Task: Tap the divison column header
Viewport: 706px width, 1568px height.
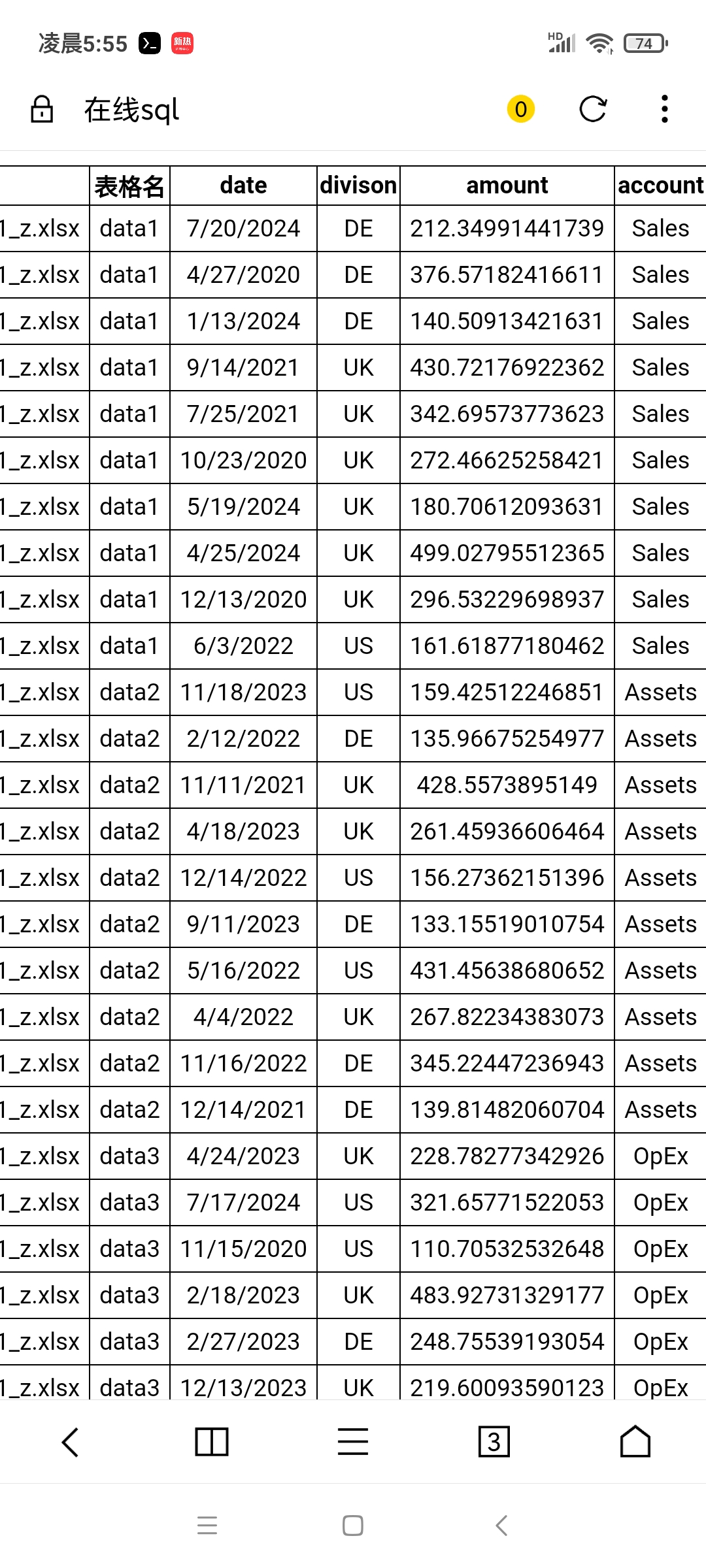Action: pyautogui.click(x=358, y=186)
